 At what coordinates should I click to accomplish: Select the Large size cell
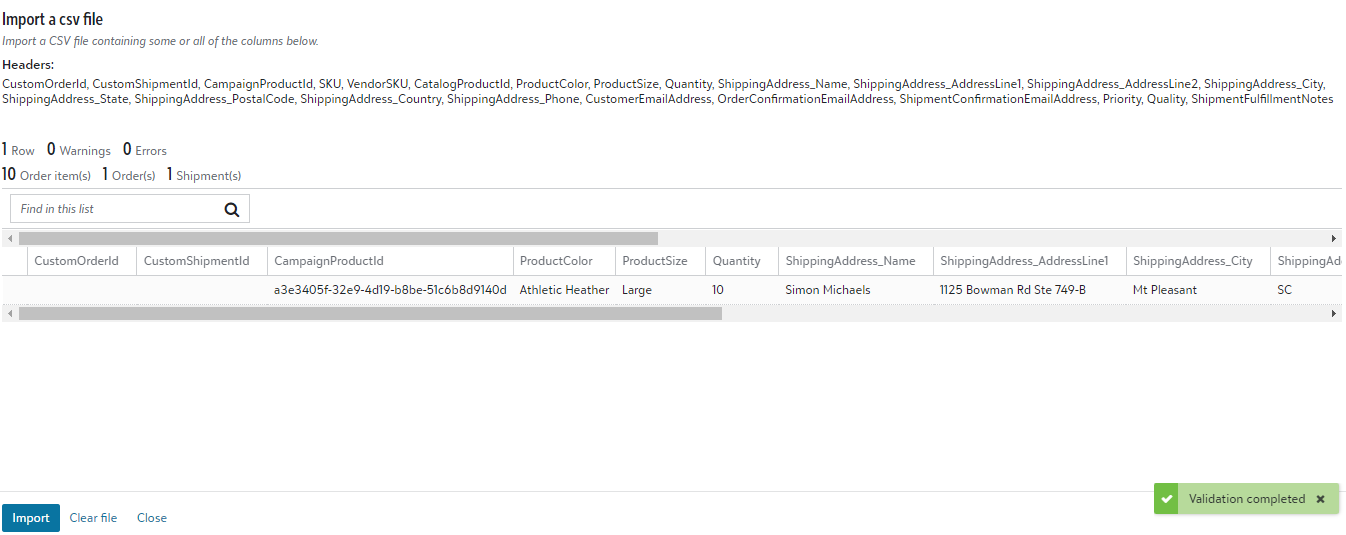point(660,290)
